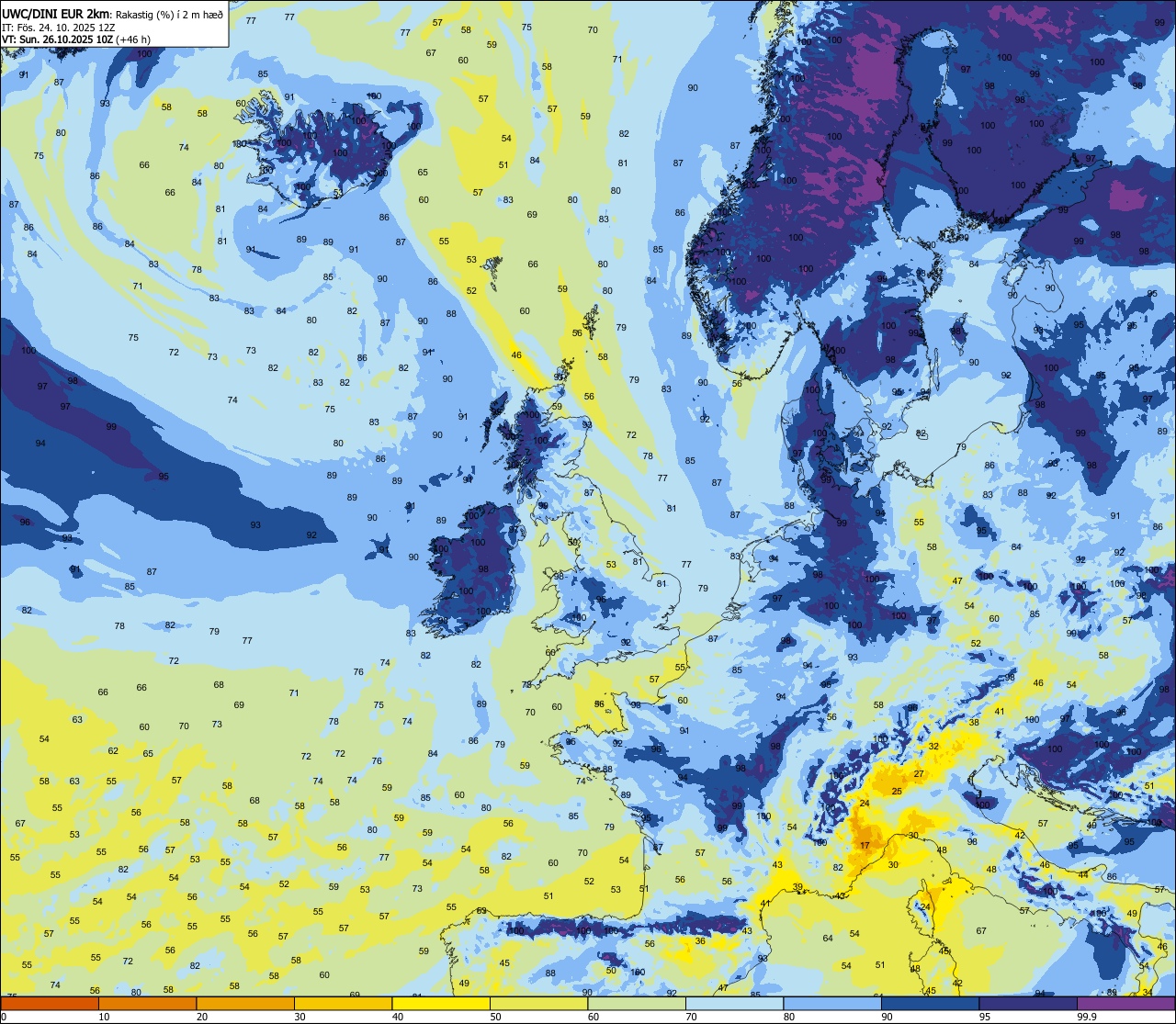Click the humidity value '36' on the map

(x=700, y=941)
